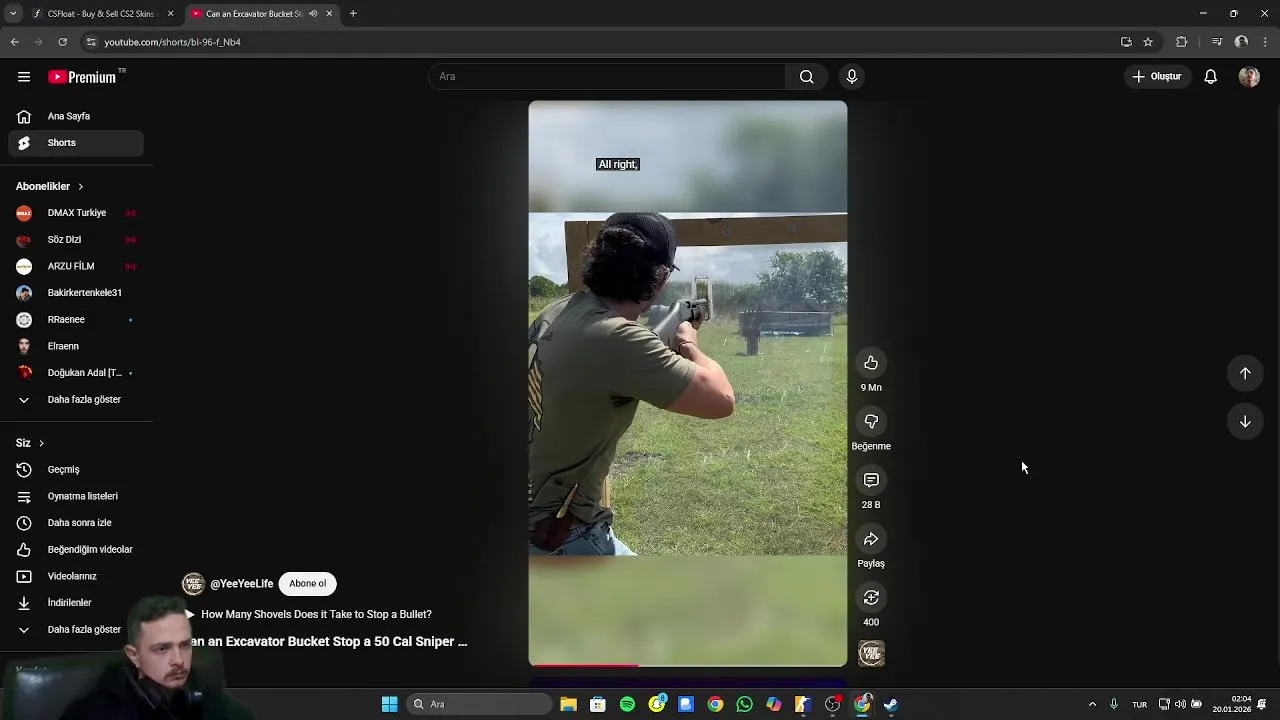Open Oynatma listeleri playlists
The height and width of the screenshot is (720, 1280).
pos(76,496)
